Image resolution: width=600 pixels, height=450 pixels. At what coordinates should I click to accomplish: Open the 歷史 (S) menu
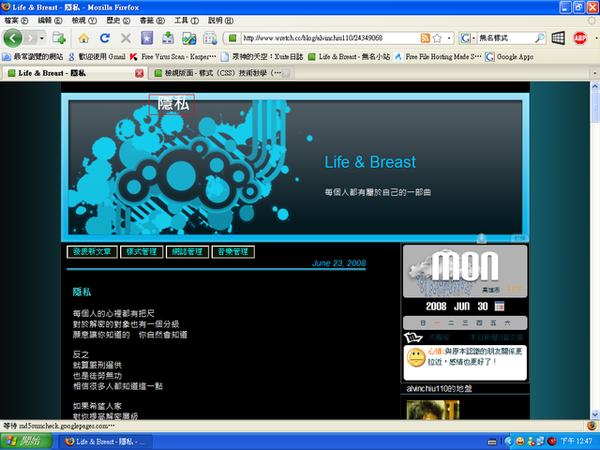pyautogui.click(x=118, y=20)
